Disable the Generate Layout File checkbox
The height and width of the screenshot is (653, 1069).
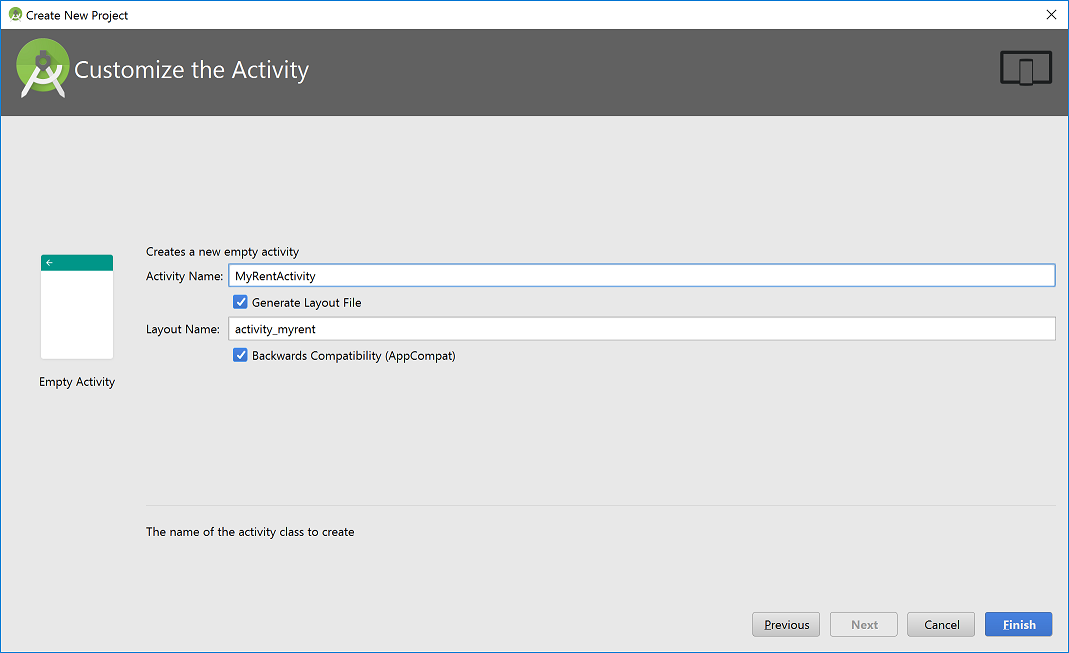coord(240,301)
